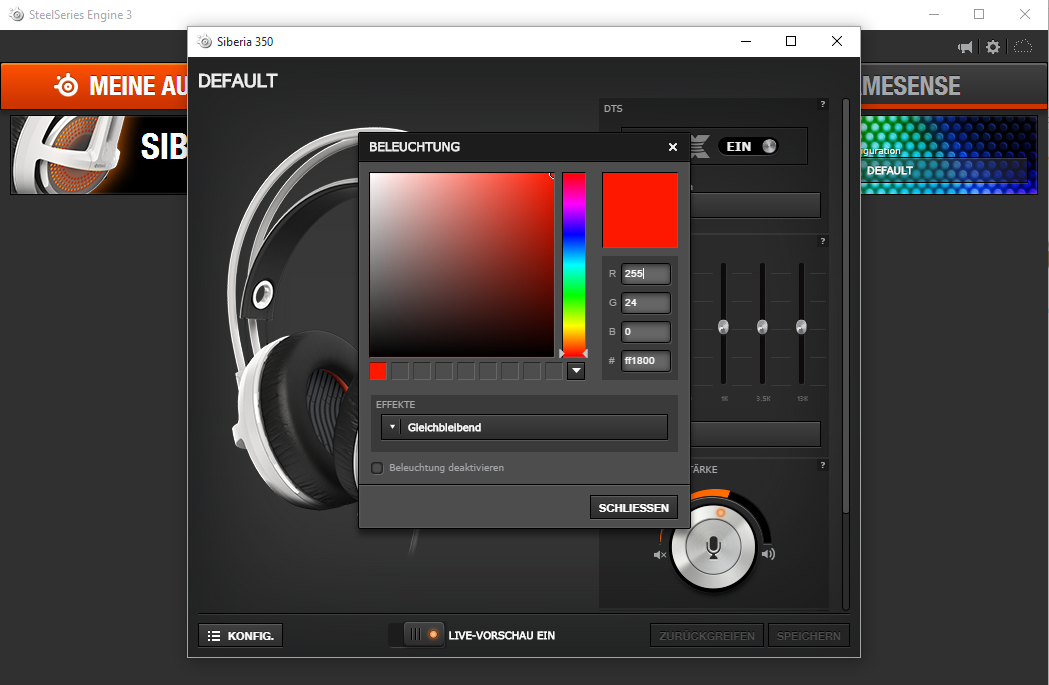
Task: Click the large red color preview box
Action: pos(640,210)
